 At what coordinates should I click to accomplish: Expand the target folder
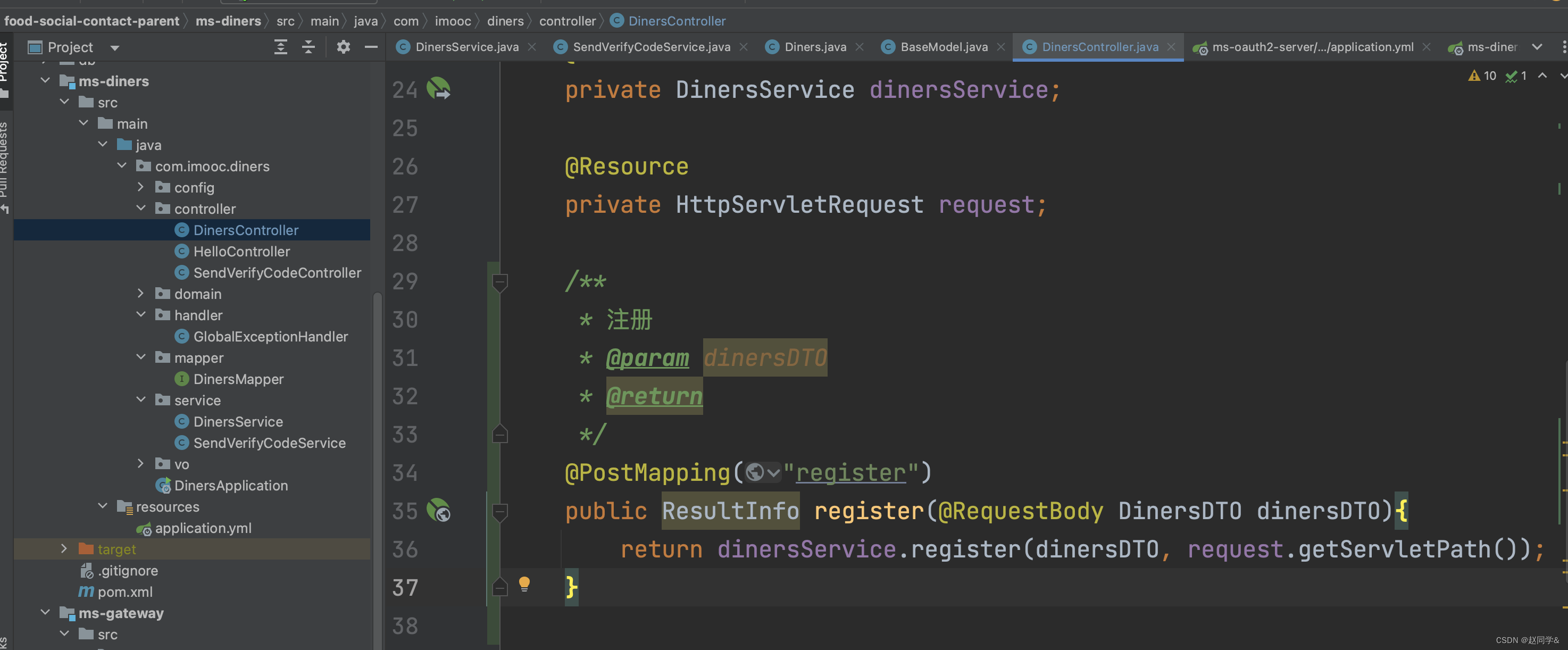(64, 548)
